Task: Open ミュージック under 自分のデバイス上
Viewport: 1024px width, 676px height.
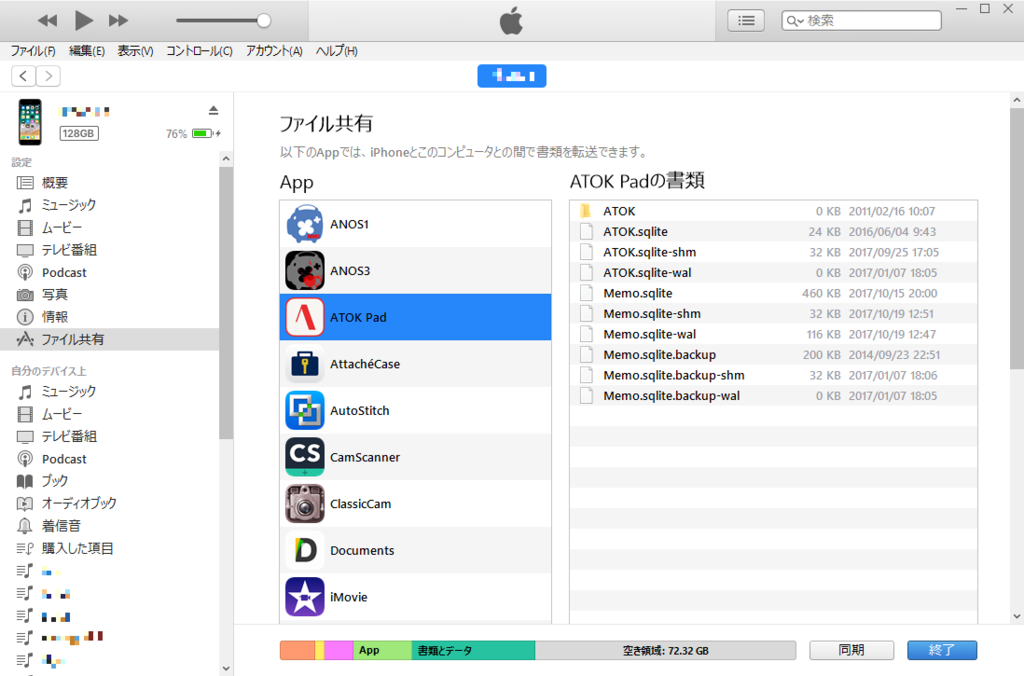Action: (110, 392)
